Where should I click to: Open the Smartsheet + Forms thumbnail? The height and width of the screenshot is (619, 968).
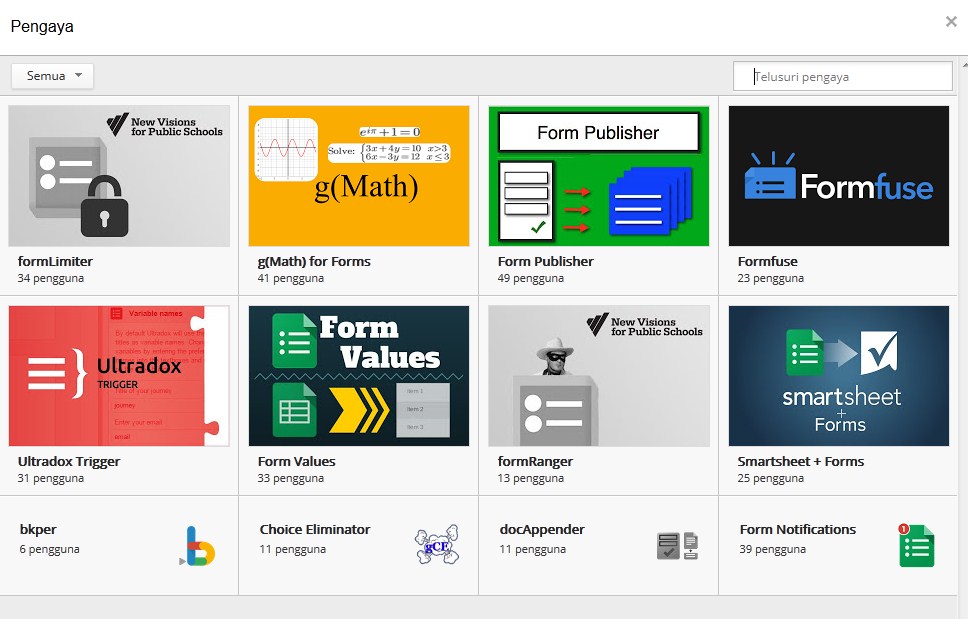(838, 376)
